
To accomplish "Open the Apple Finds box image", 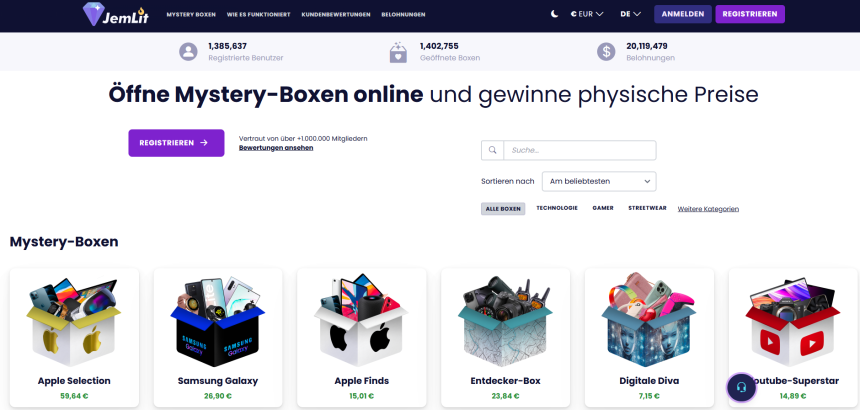I will click(x=361, y=321).
